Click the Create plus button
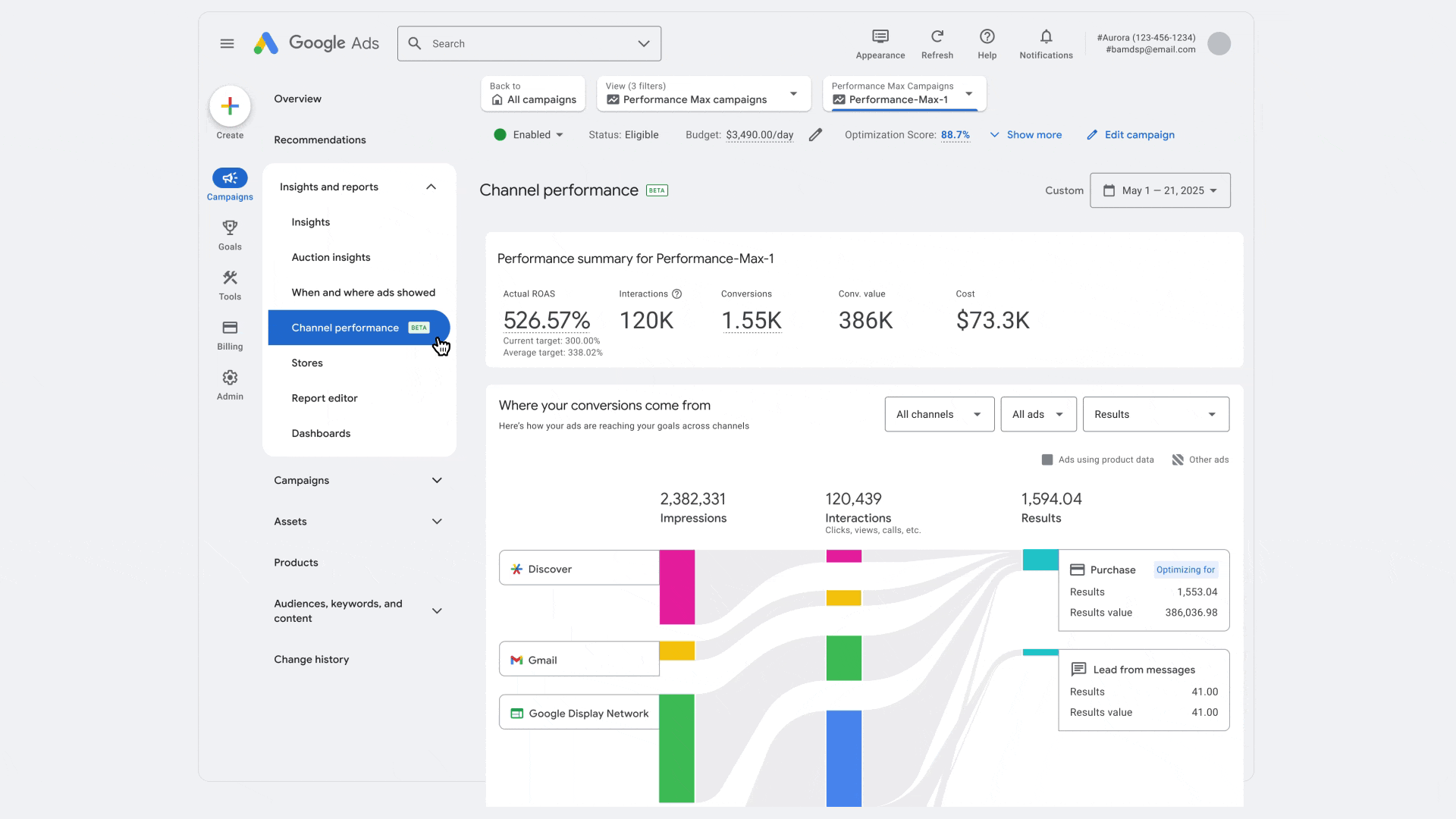The height and width of the screenshot is (819, 1456). 230,106
